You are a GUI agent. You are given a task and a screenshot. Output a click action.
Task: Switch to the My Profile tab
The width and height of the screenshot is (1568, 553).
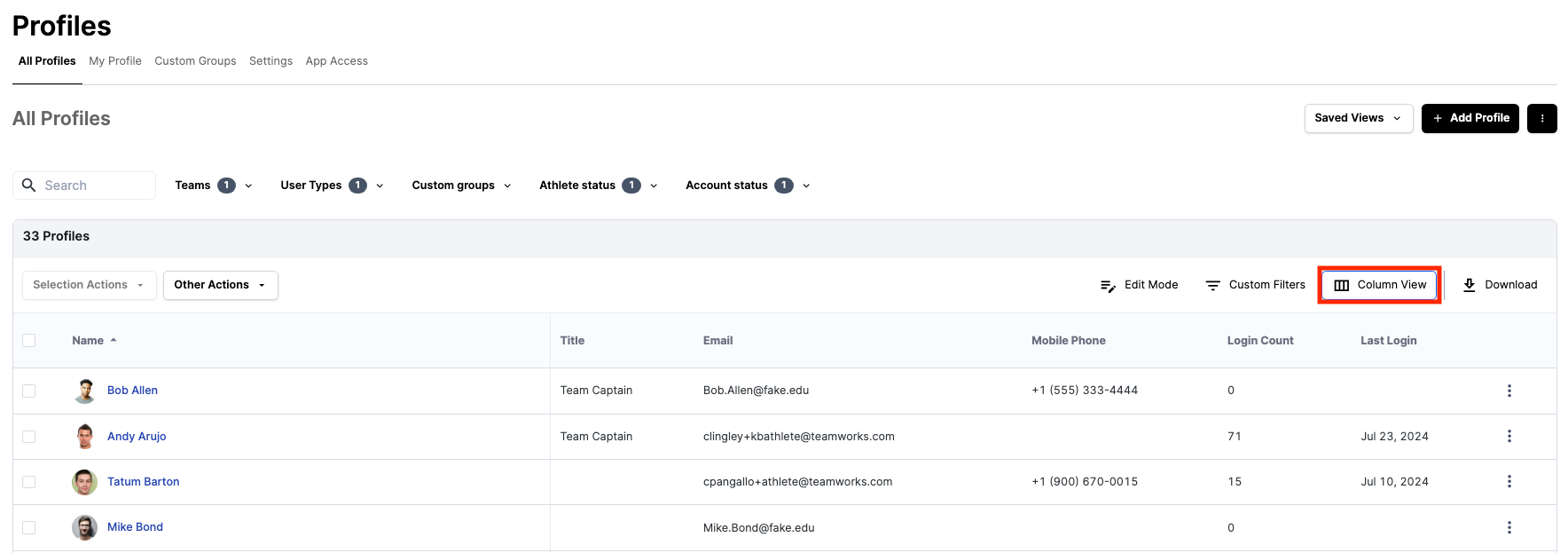coord(115,61)
